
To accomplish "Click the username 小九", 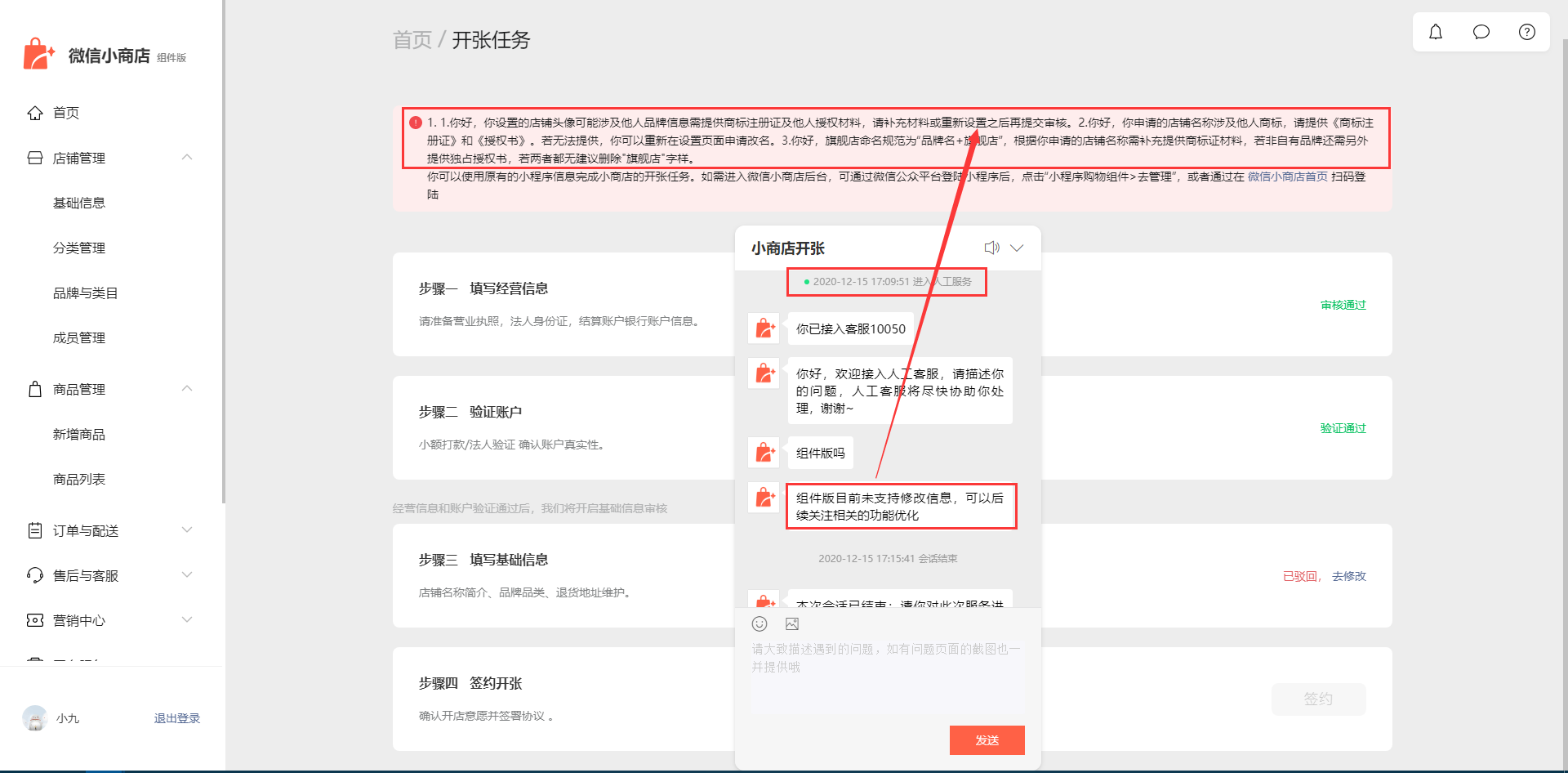I will click(x=68, y=718).
